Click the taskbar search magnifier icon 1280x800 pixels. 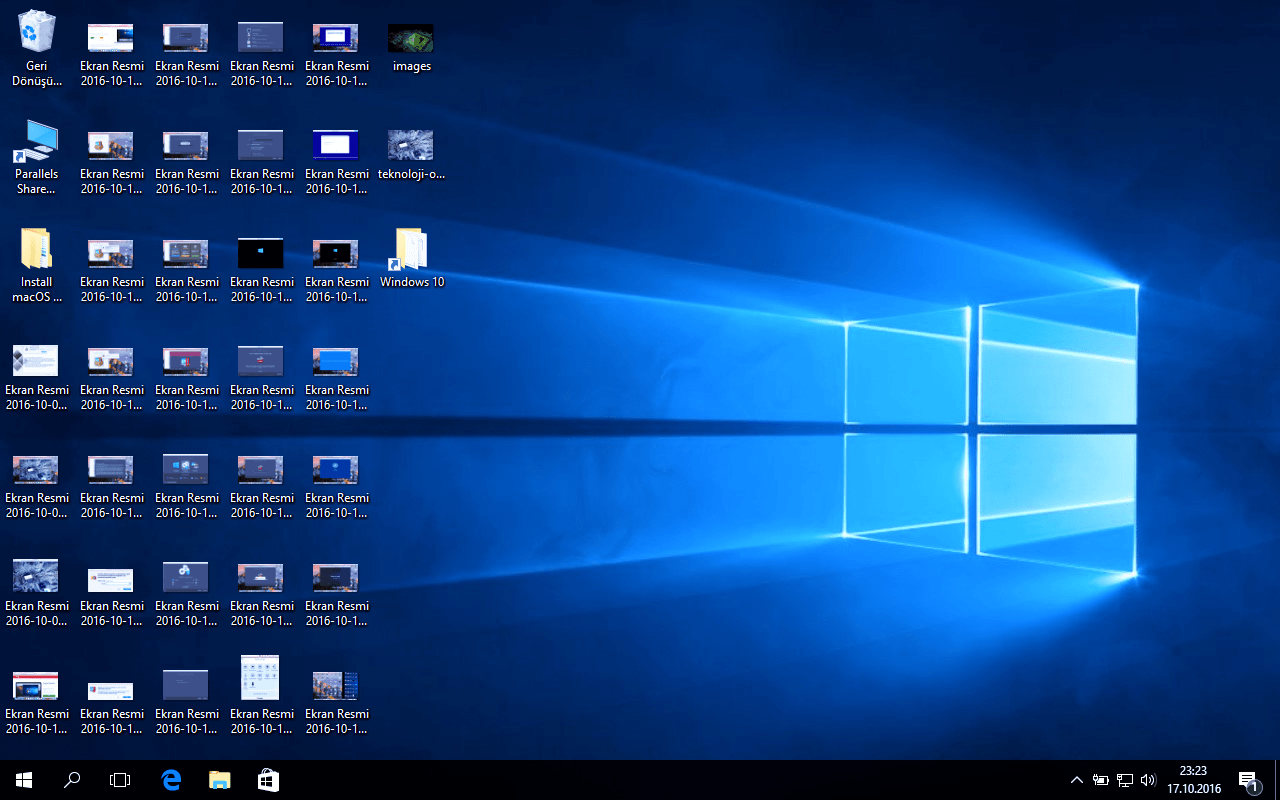click(72, 780)
